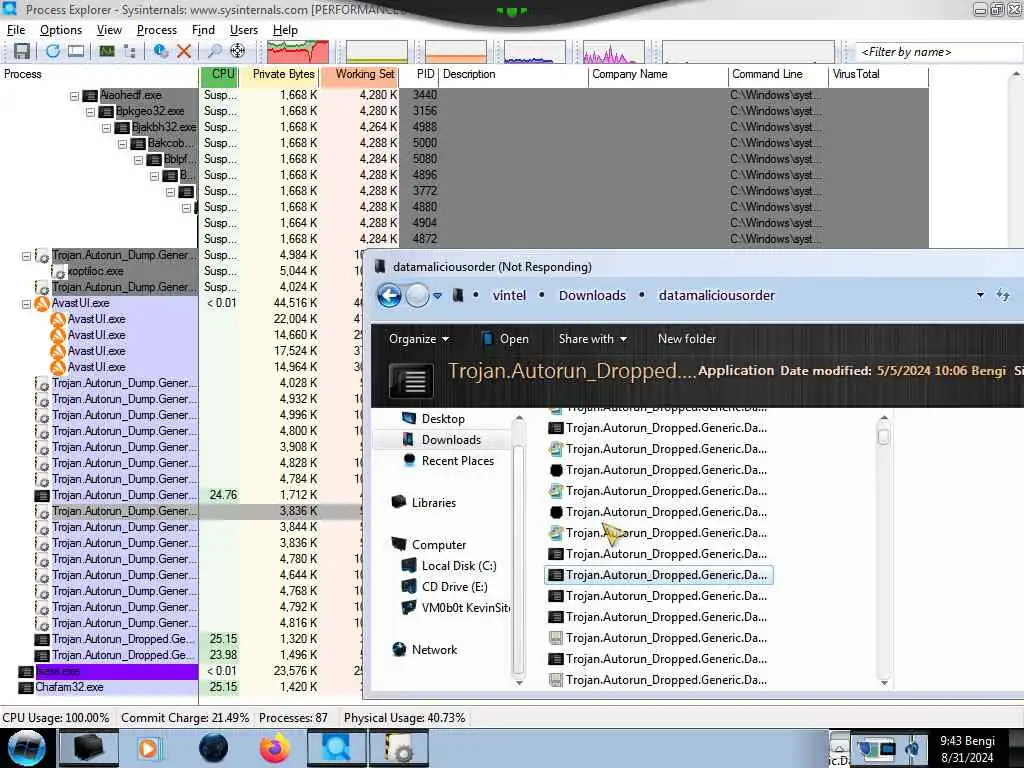Collapse the Aiaohedf.exe tree node
The height and width of the screenshot is (768, 1024).
[x=74, y=96]
